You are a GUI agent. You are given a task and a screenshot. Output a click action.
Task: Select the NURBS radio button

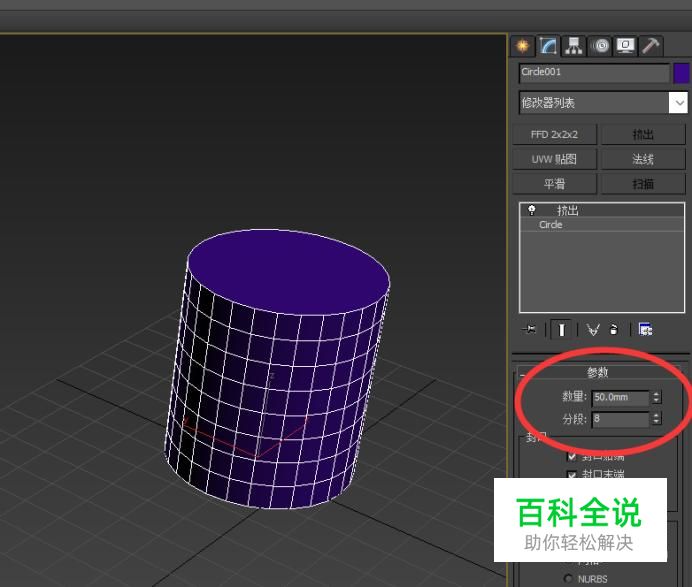[570, 579]
